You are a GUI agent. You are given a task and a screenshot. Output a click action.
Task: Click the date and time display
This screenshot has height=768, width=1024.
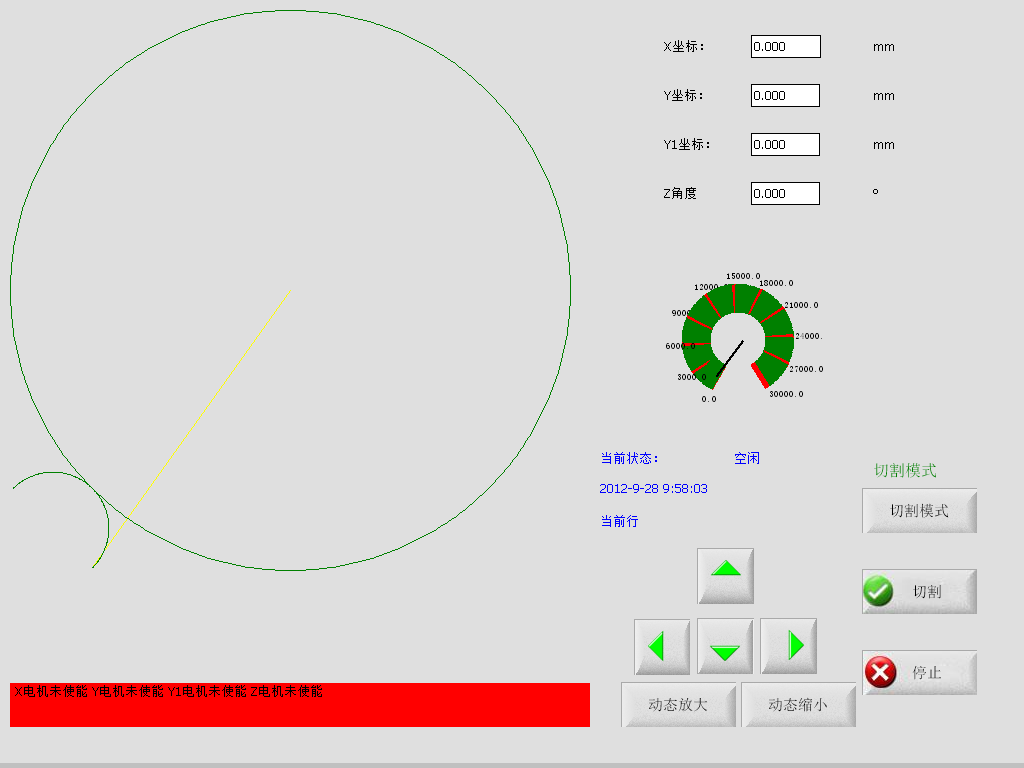coord(653,489)
